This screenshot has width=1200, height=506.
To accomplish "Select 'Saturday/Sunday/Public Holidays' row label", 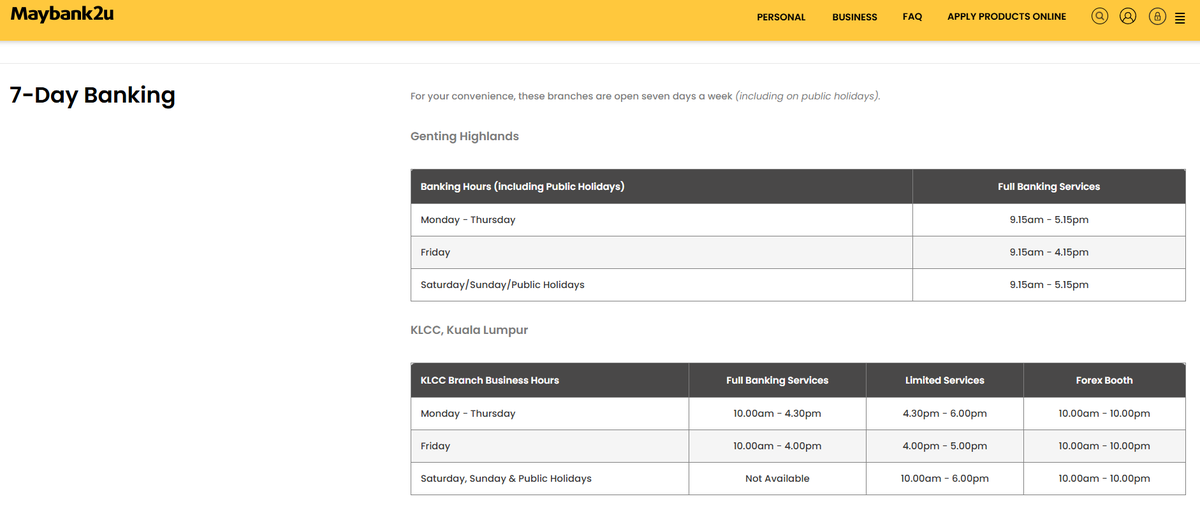I will (502, 285).
